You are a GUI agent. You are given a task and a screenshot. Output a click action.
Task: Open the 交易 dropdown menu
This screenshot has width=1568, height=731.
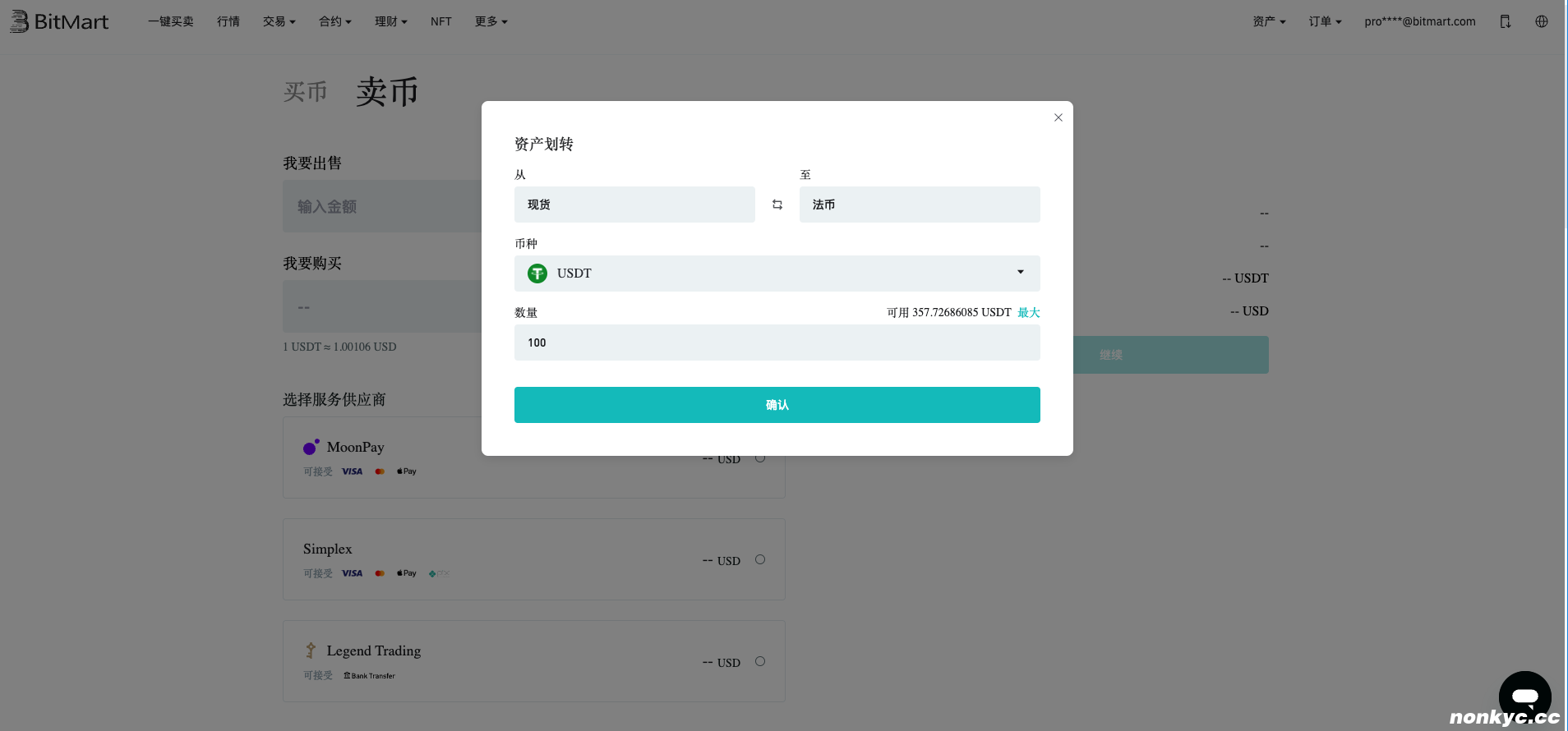[279, 21]
